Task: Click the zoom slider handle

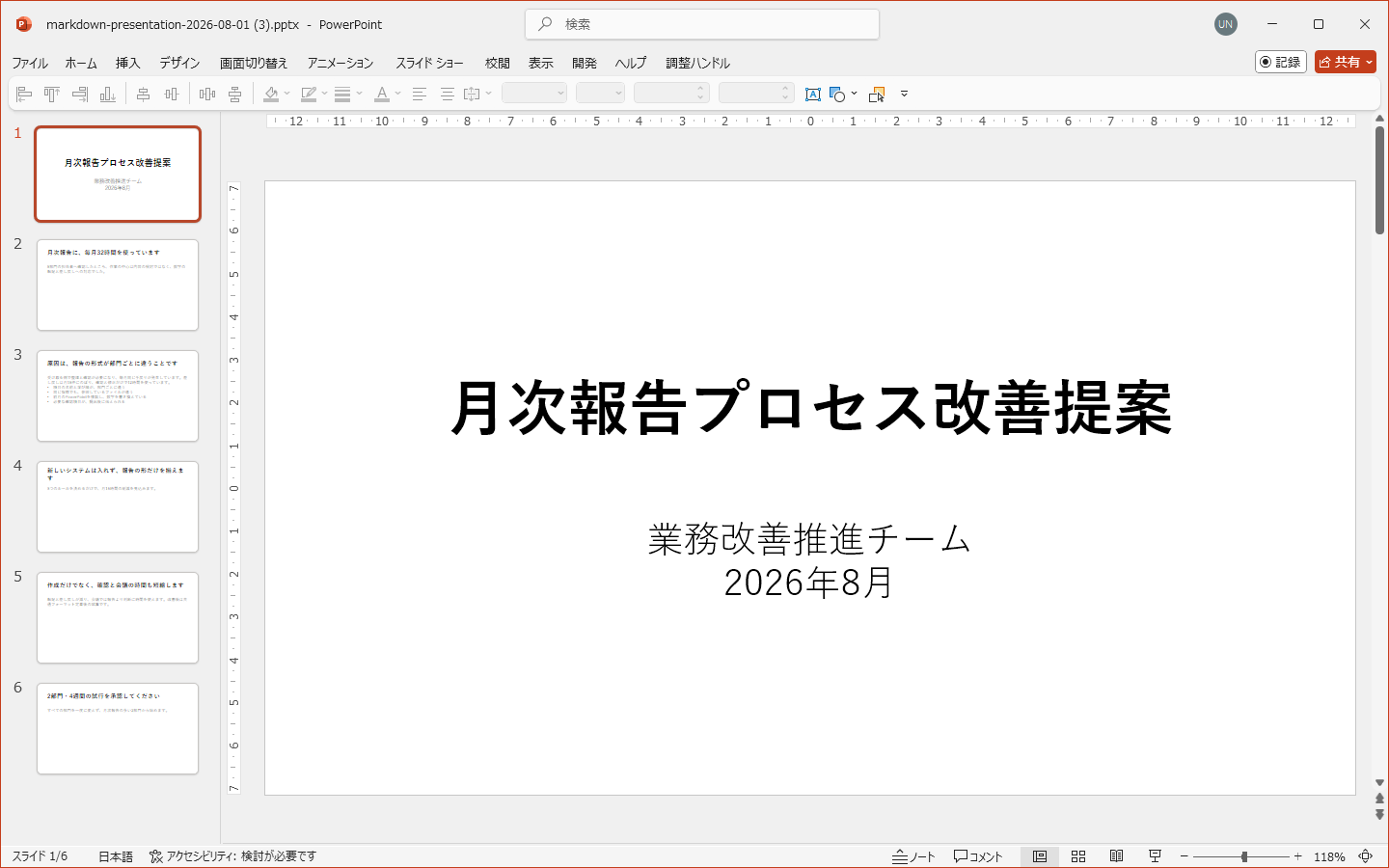Action: tap(1244, 856)
